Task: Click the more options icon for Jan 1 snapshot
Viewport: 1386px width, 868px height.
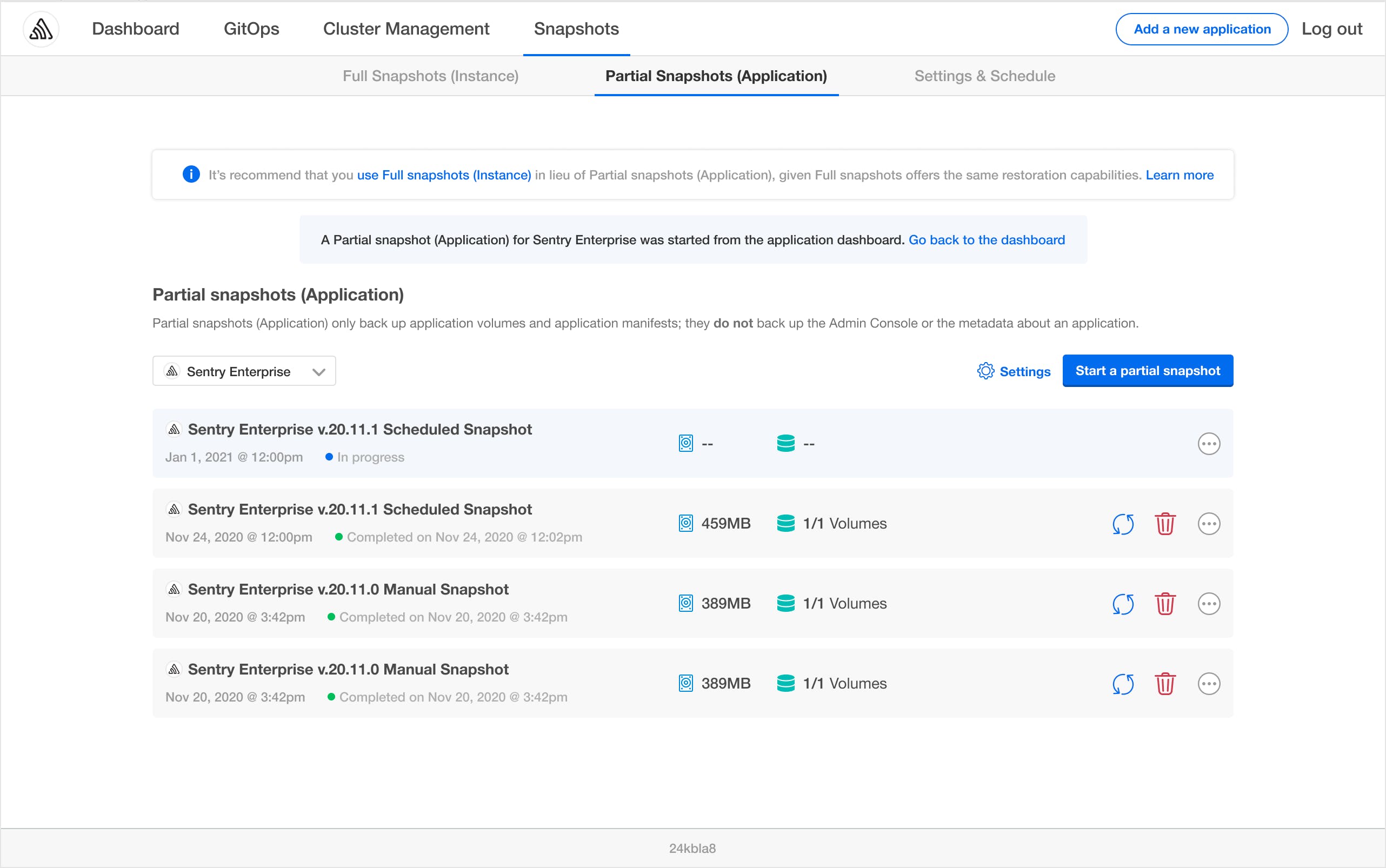Action: point(1209,443)
